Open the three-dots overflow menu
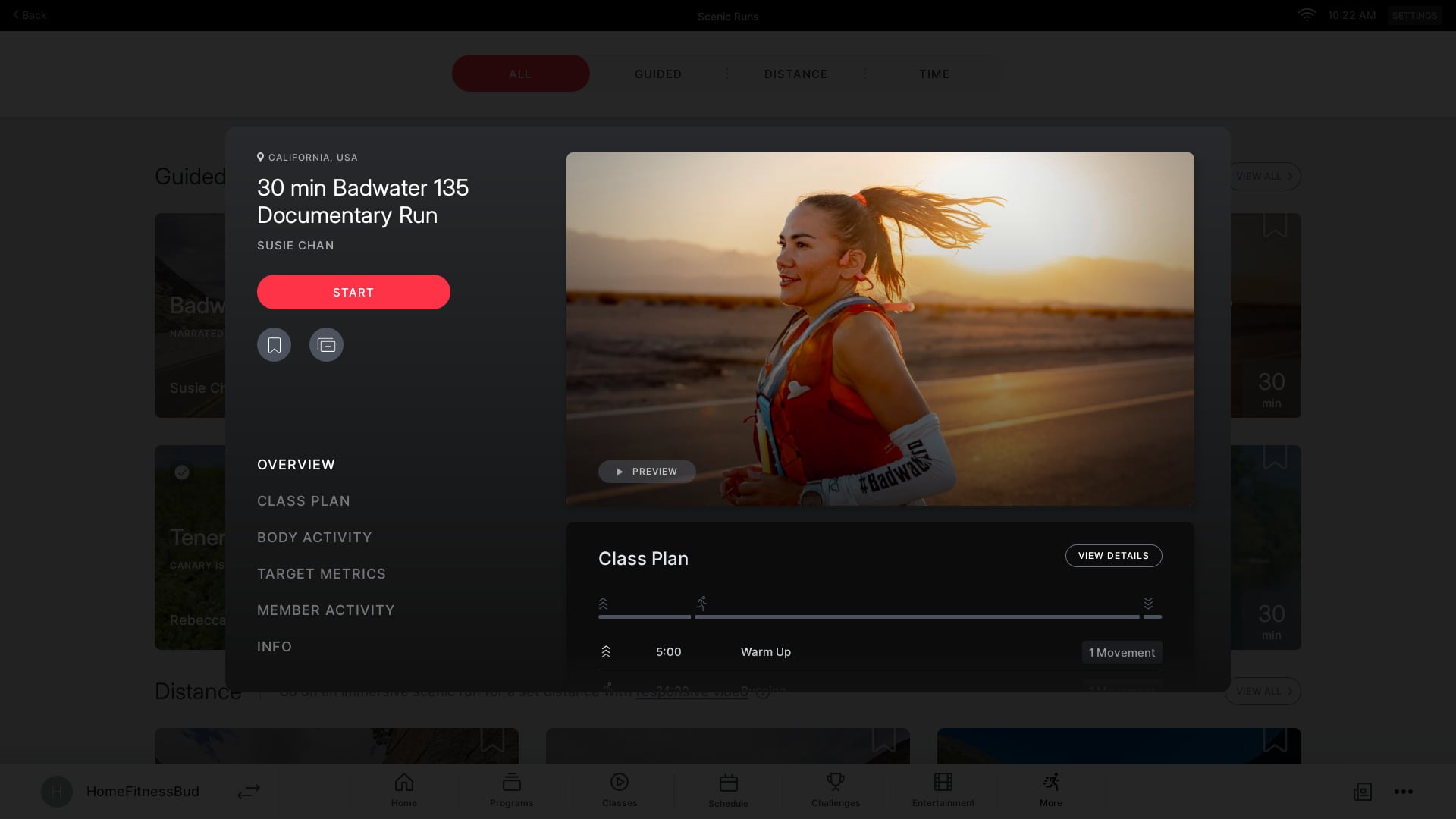The image size is (1456, 819). tap(1404, 792)
